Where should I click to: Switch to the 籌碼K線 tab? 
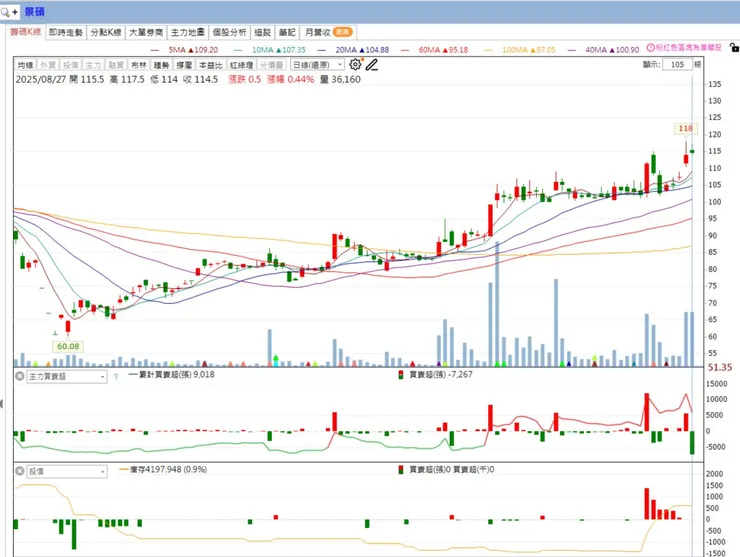[26, 32]
